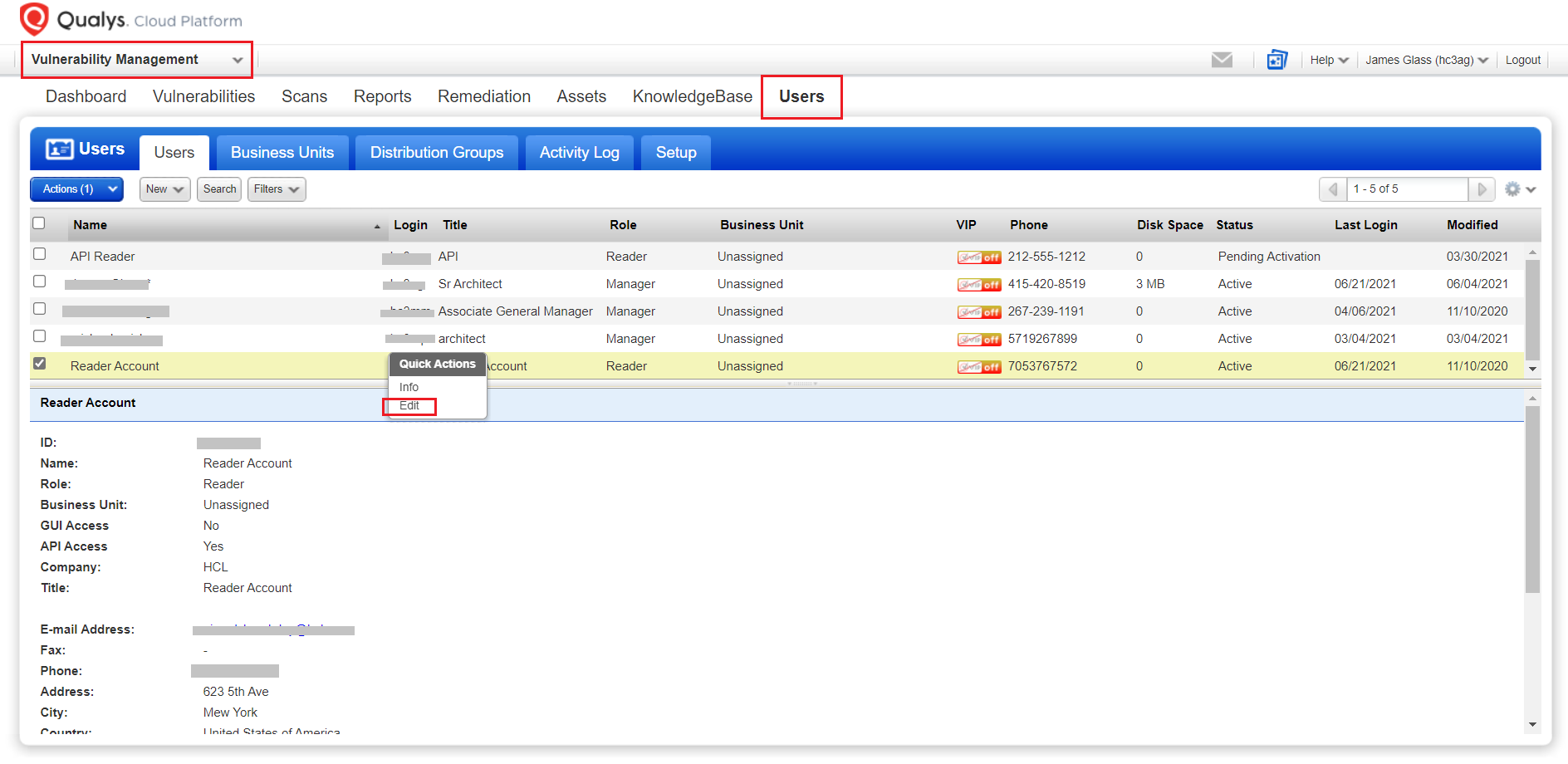Check the architect row checkbox
Viewport: 1568px width, 764px height.
[x=39, y=336]
